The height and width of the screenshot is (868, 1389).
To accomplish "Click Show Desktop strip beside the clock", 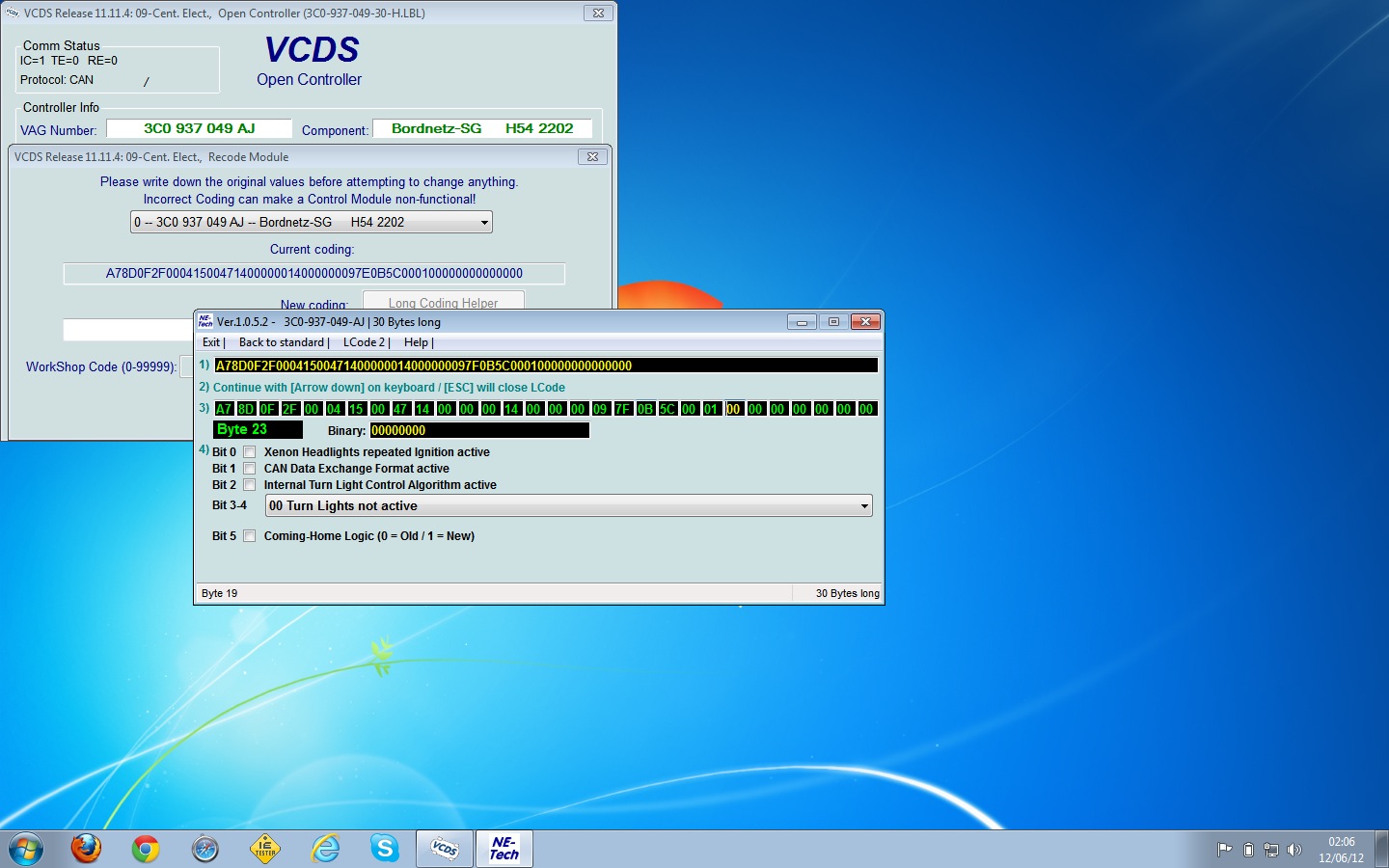I will click(x=1381, y=850).
